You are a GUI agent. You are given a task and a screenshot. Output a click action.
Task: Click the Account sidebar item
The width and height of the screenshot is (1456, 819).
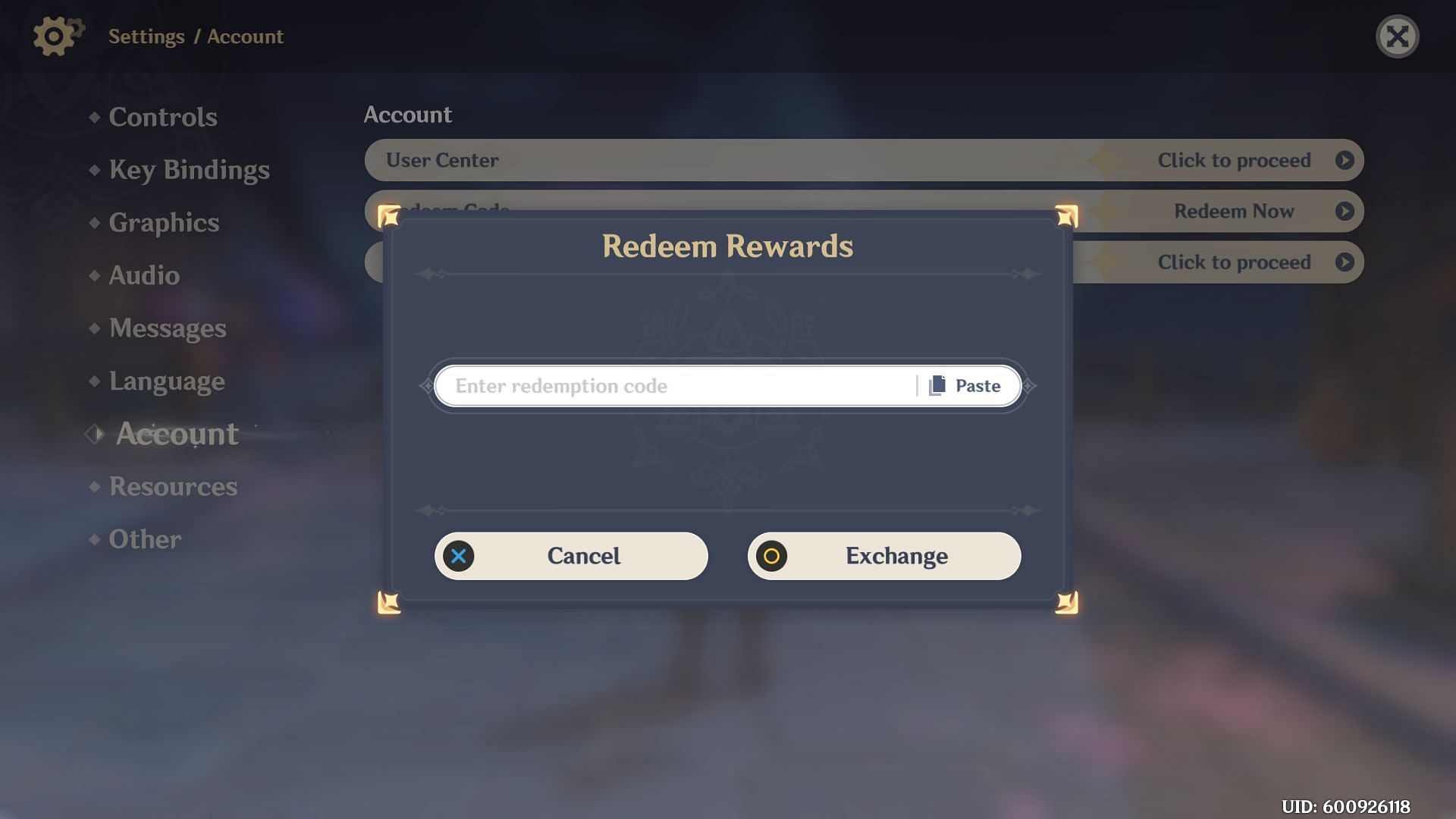(x=177, y=433)
